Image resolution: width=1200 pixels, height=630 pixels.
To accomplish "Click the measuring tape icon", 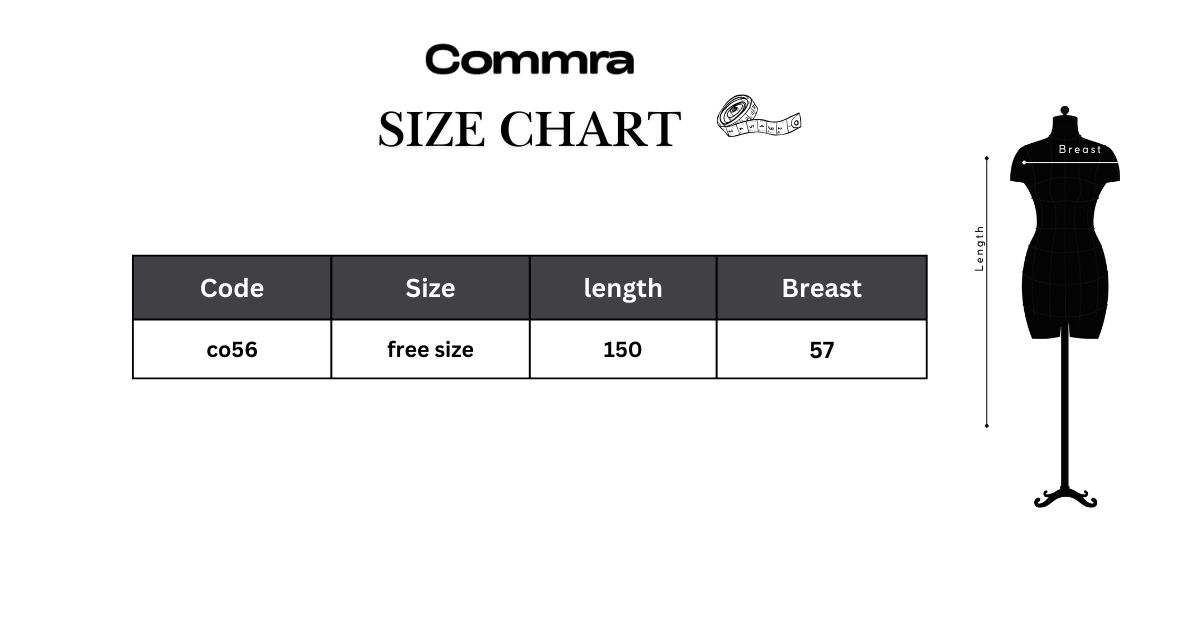I will pos(760,118).
